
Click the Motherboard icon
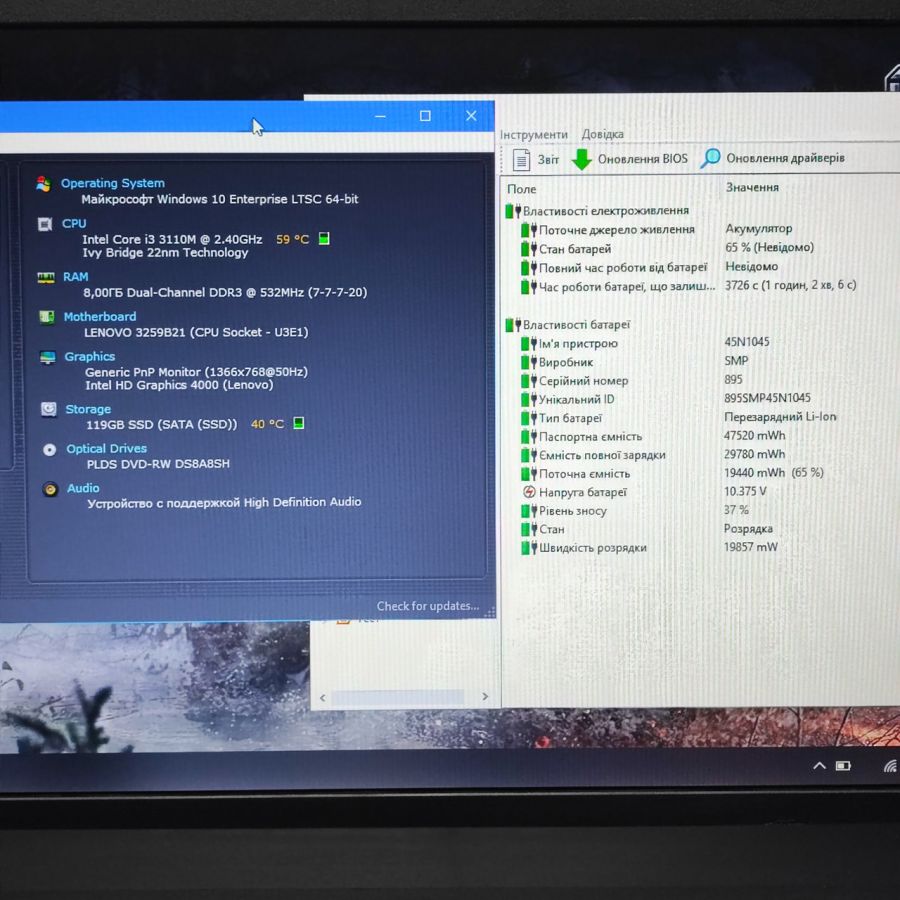point(46,317)
